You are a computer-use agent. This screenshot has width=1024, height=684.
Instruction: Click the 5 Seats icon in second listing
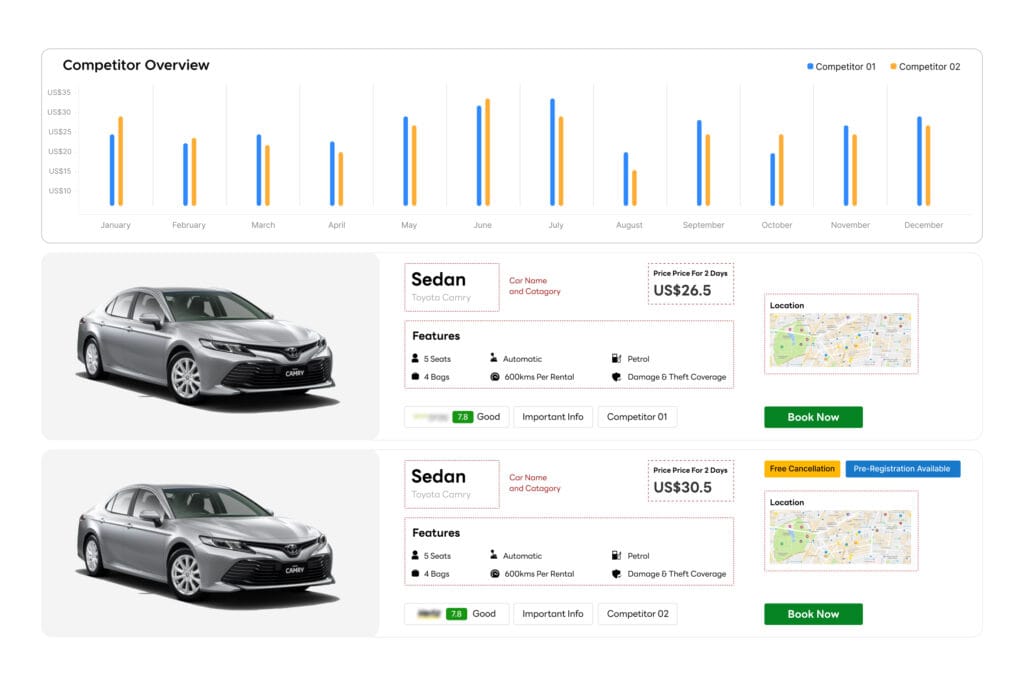415,555
